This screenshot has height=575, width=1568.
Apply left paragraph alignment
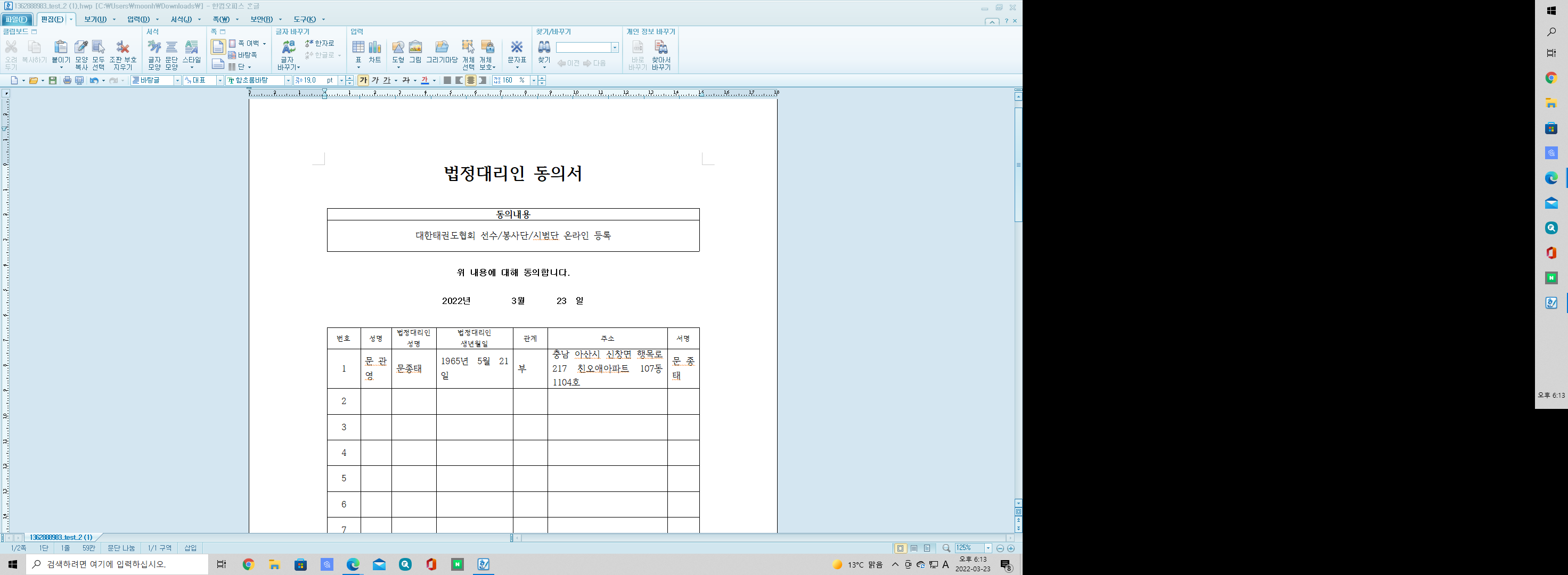point(459,80)
